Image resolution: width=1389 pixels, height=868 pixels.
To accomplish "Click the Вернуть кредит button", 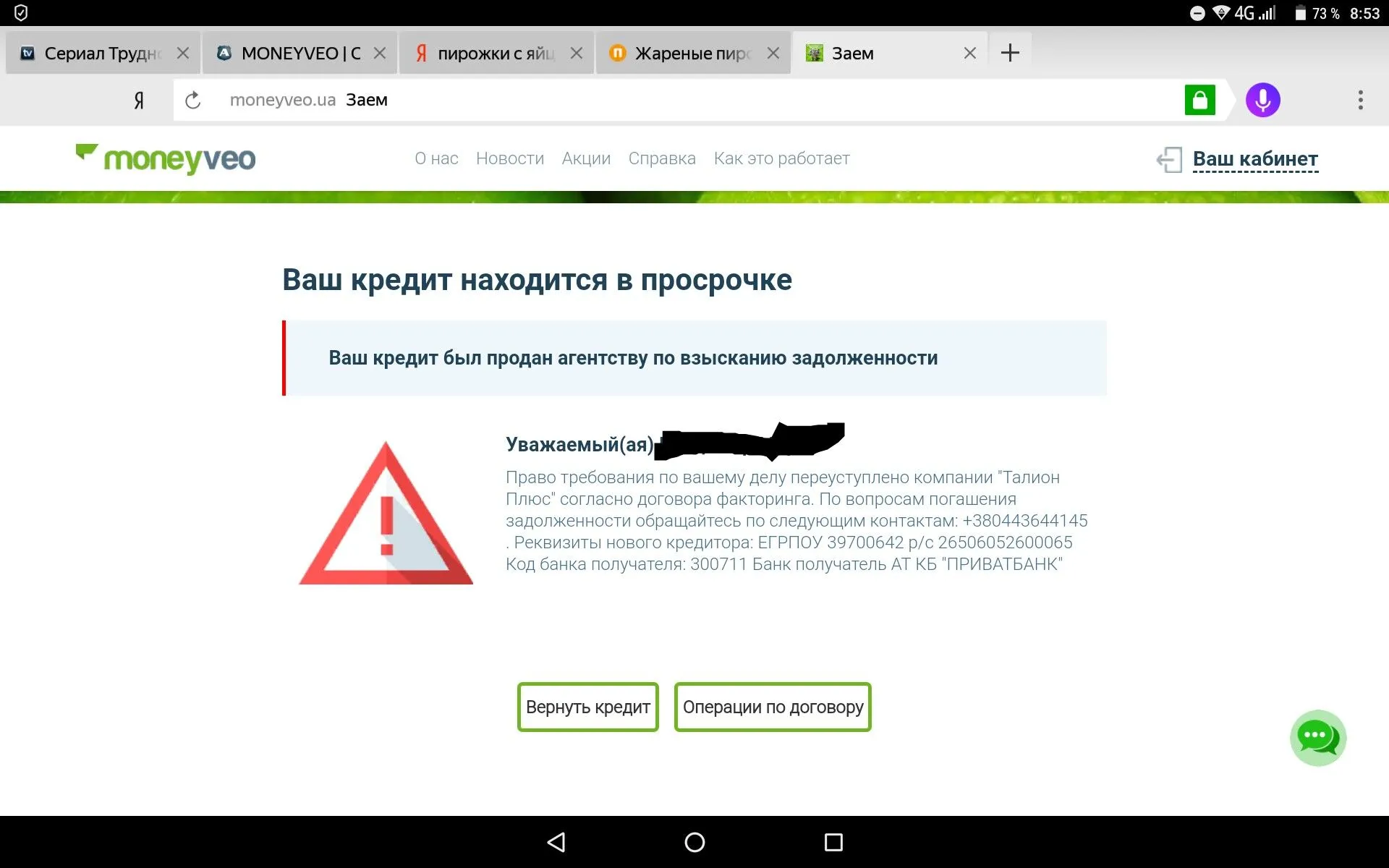I will coord(587,707).
